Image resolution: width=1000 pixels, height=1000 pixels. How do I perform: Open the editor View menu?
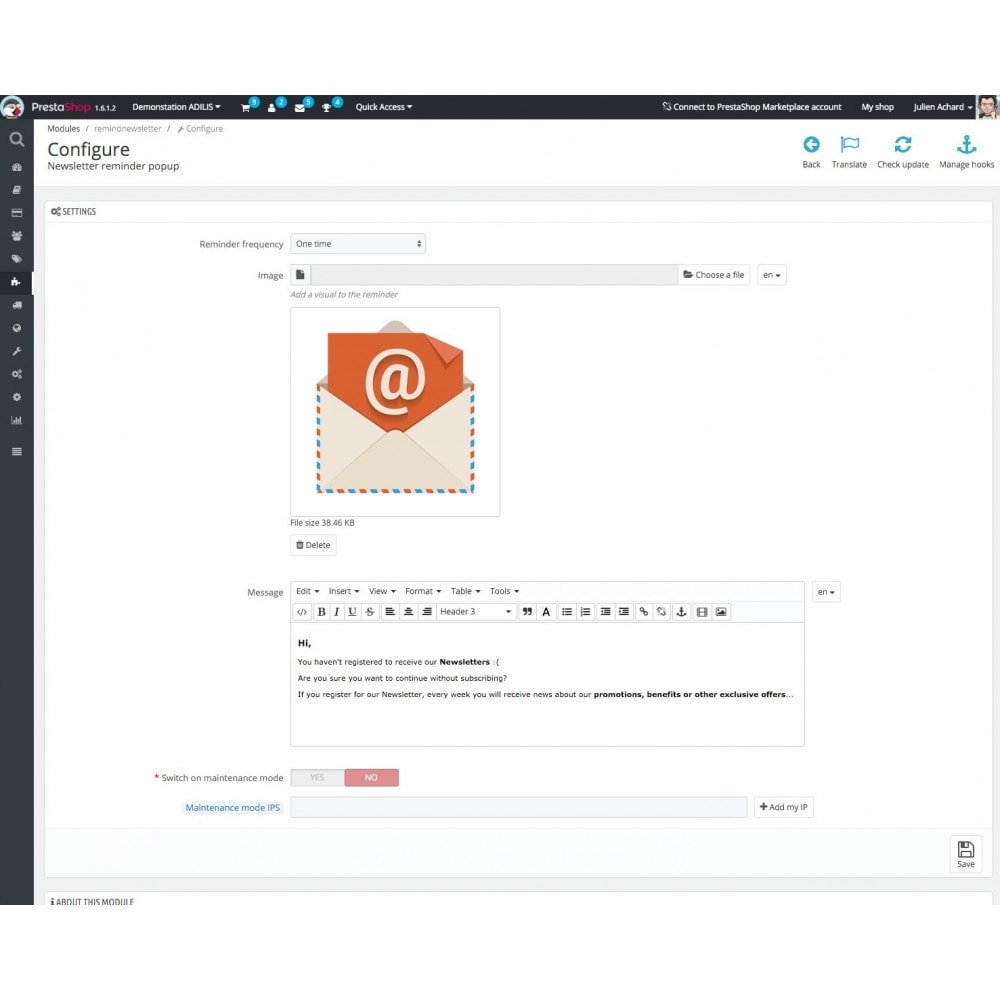[x=382, y=591]
